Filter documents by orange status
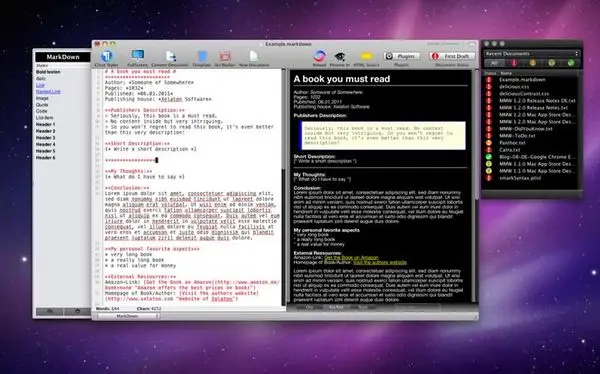Image resolution: width=600 pixels, height=374 pixels. (x=533, y=63)
